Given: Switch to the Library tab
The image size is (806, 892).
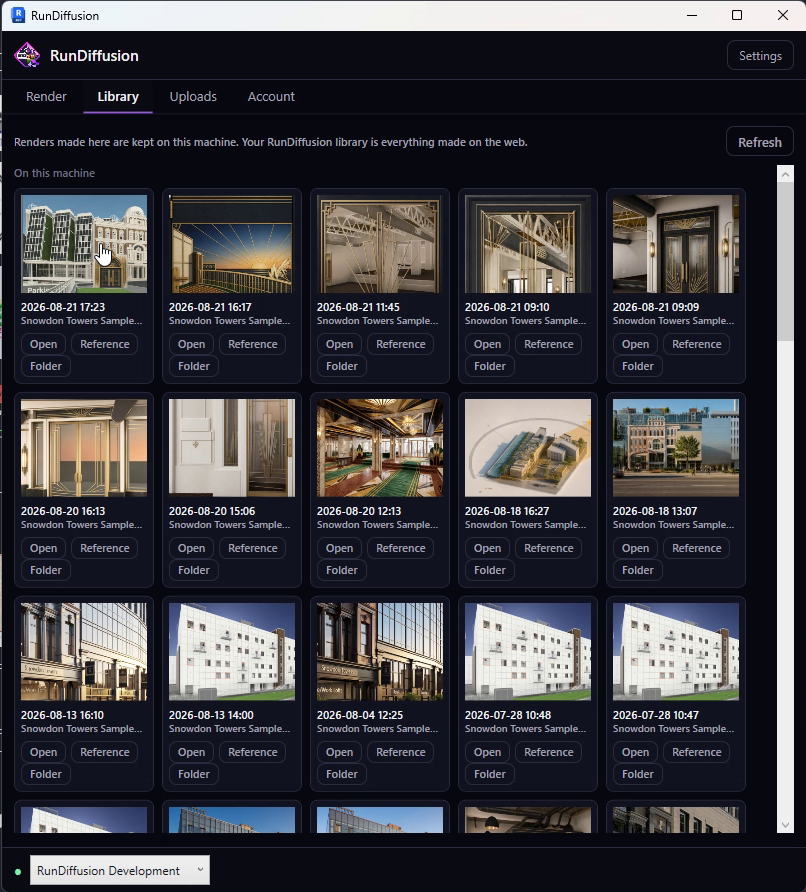Looking at the screenshot, I should [x=118, y=96].
